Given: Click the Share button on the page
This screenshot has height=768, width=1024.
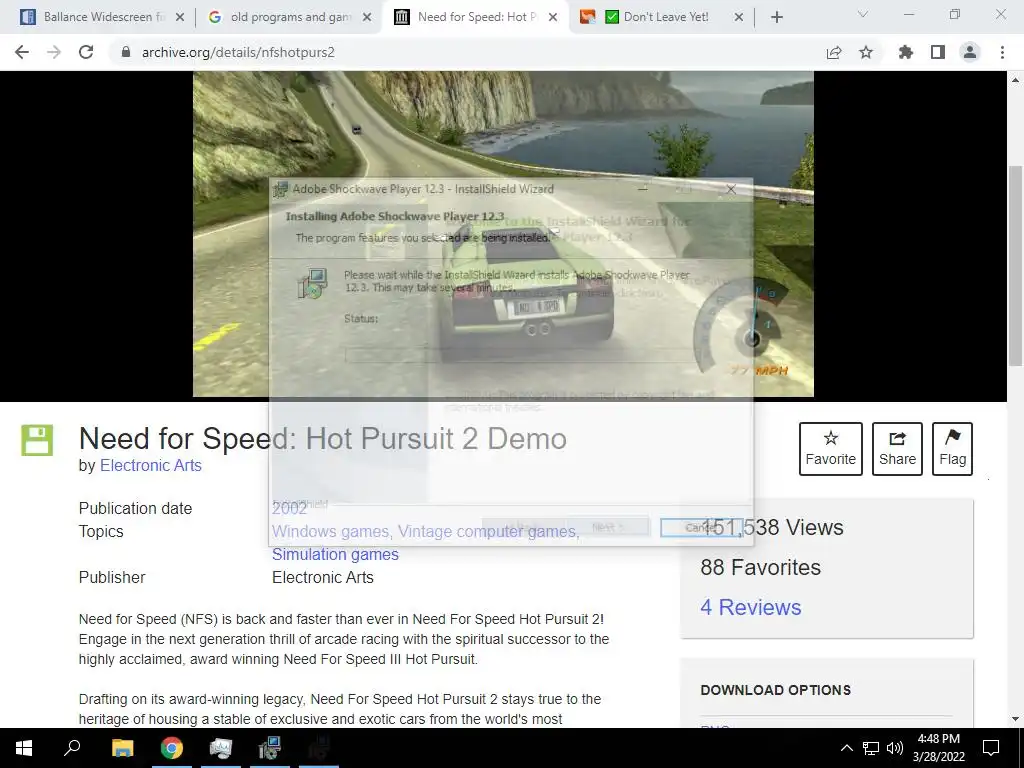Looking at the screenshot, I should tap(897, 449).
